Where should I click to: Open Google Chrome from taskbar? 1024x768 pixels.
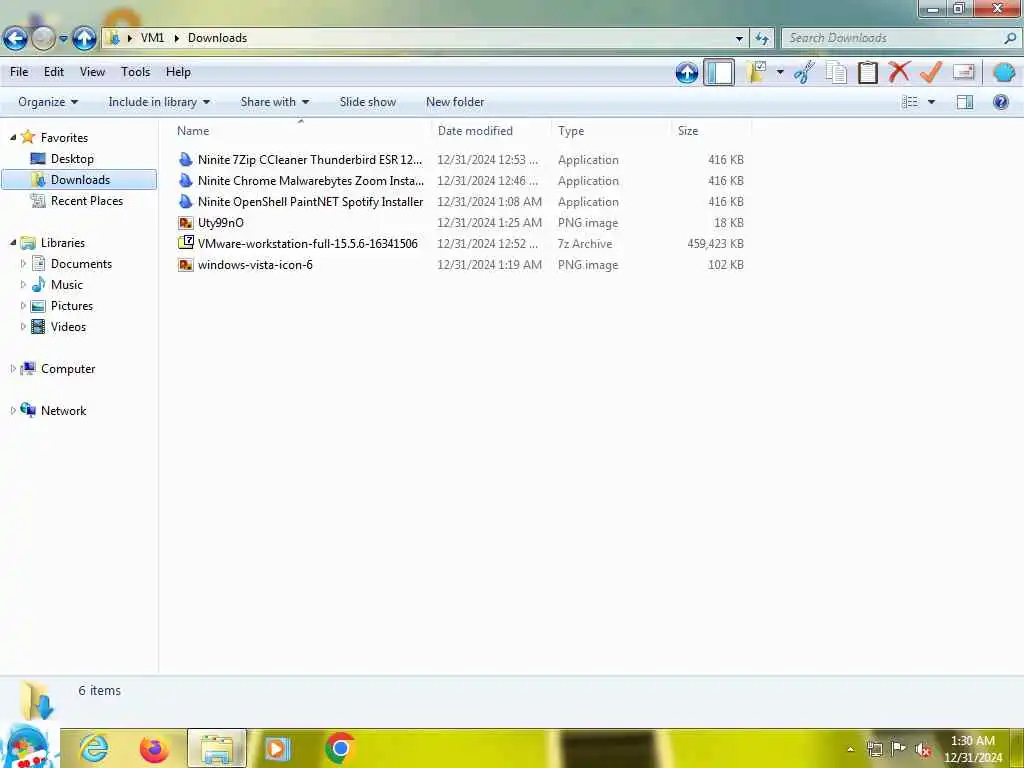click(x=340, y=748)
